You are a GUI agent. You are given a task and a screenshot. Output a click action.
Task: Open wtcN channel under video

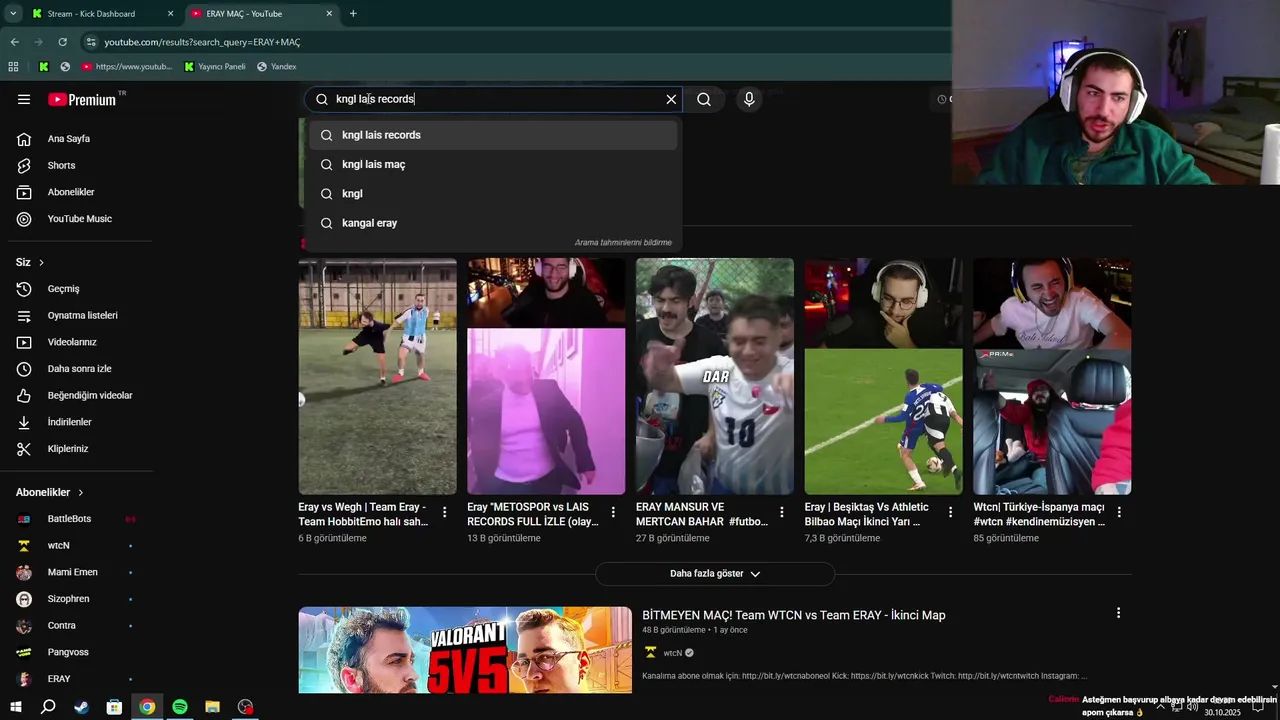(x=672, y=653)
